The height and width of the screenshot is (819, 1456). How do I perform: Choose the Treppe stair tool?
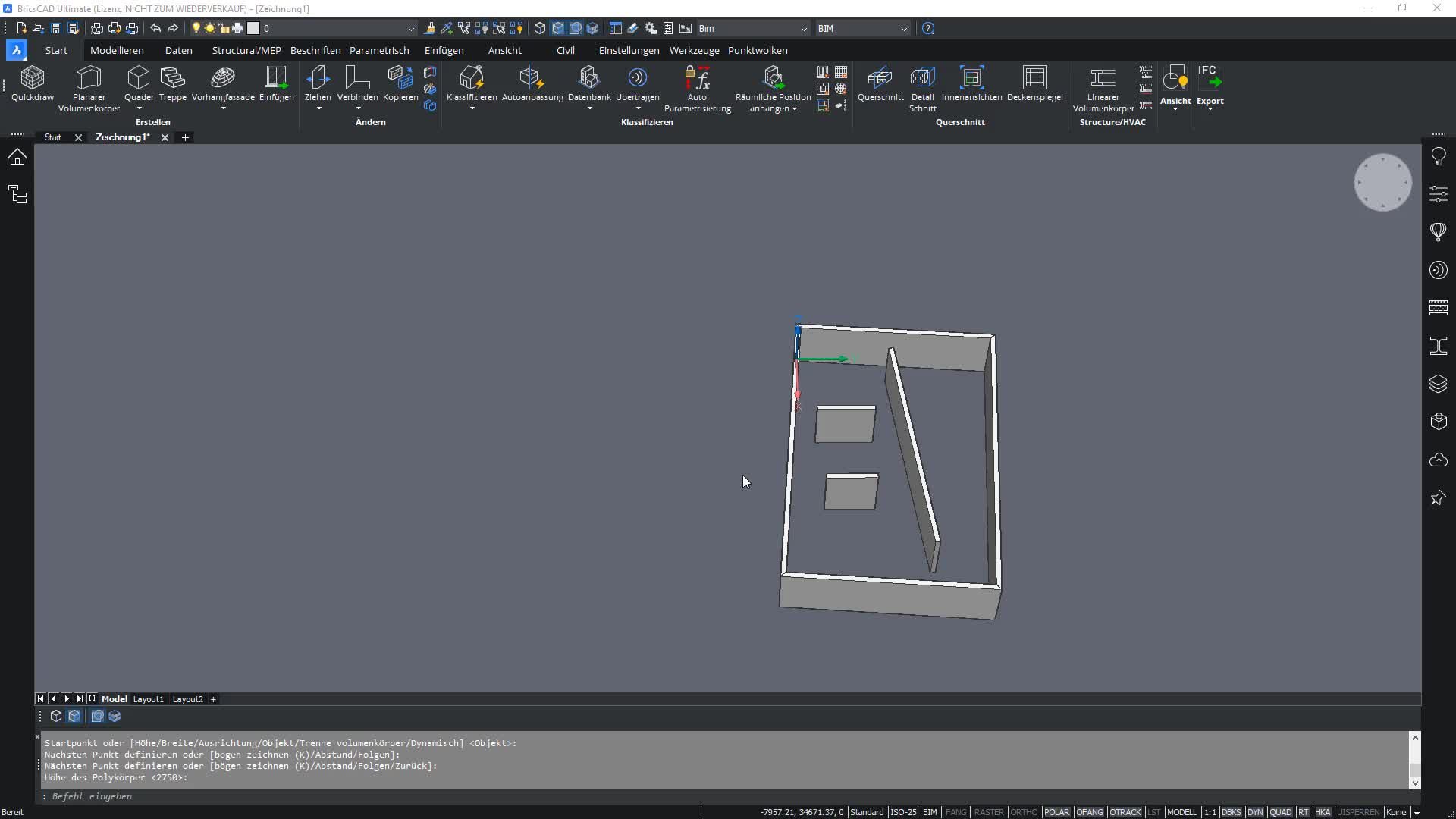pos(173,83)
